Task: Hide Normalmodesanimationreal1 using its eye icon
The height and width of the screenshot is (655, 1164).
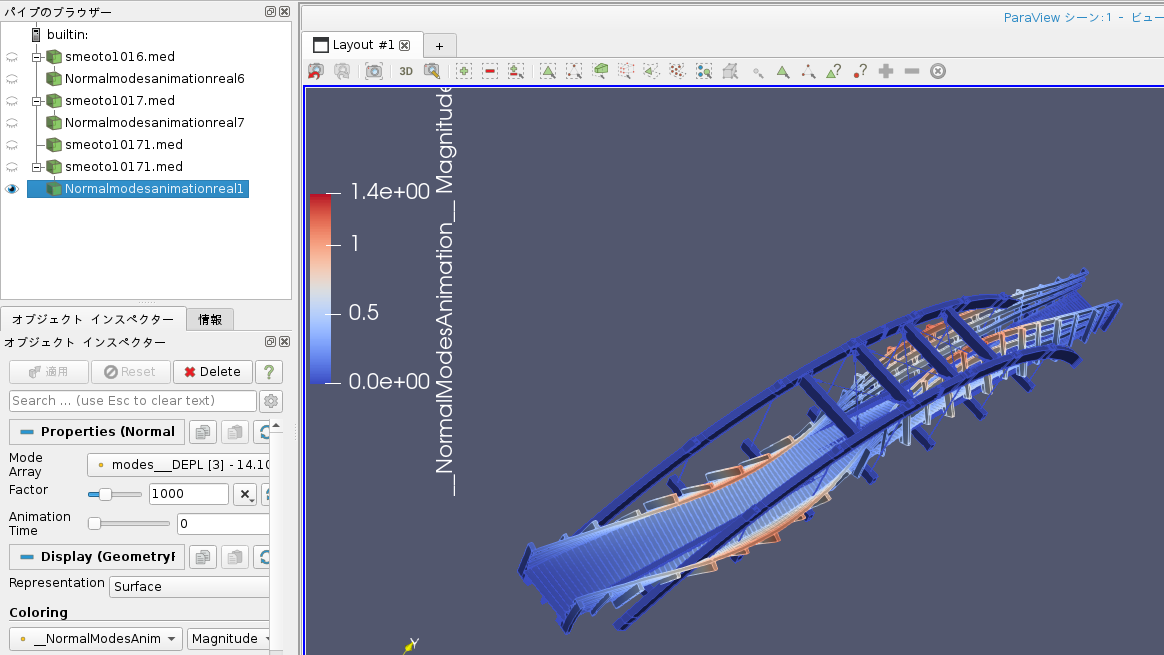Action: click(x=12, y=189)
